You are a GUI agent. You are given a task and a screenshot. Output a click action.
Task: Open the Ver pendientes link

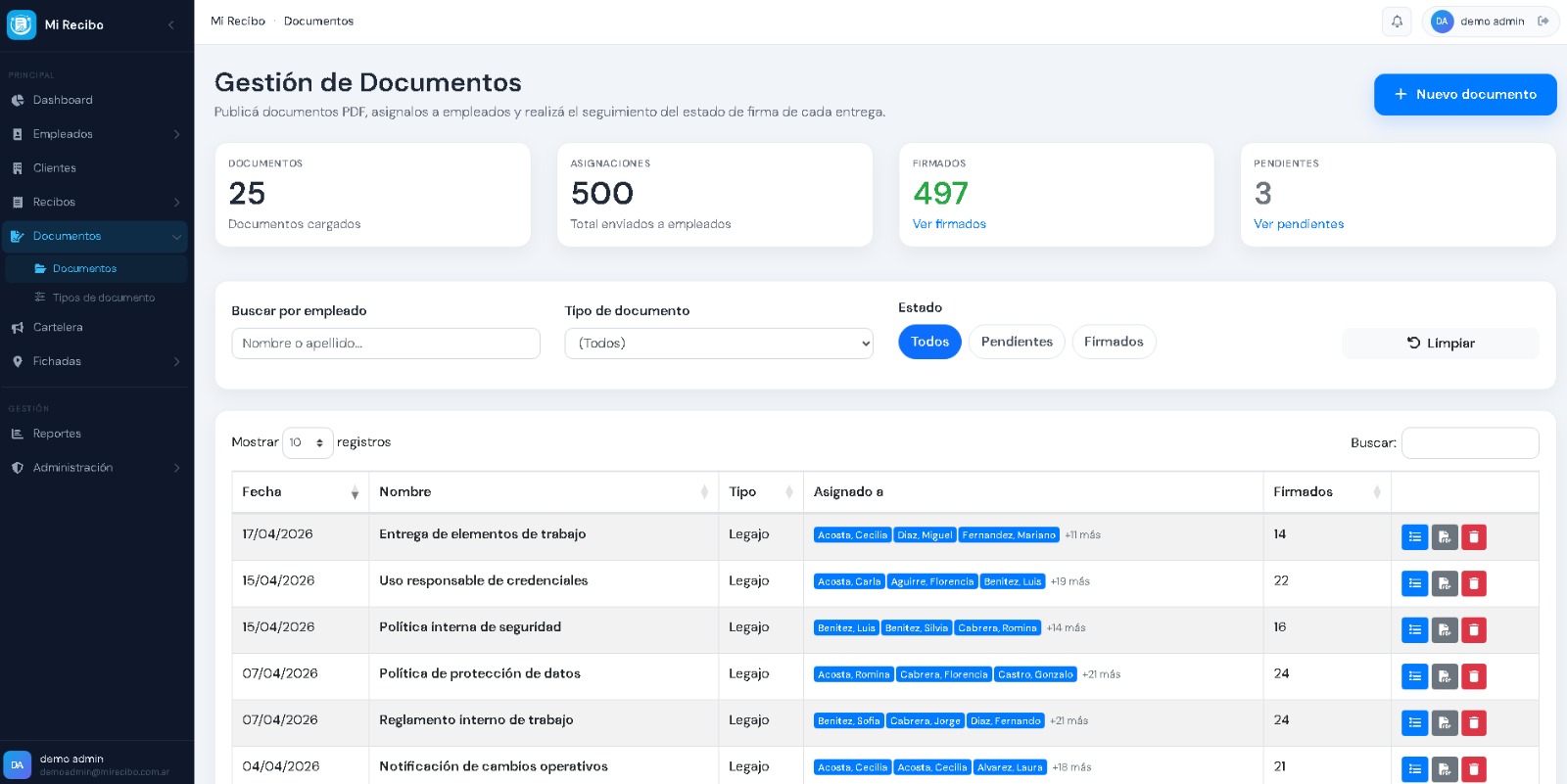1299,224
